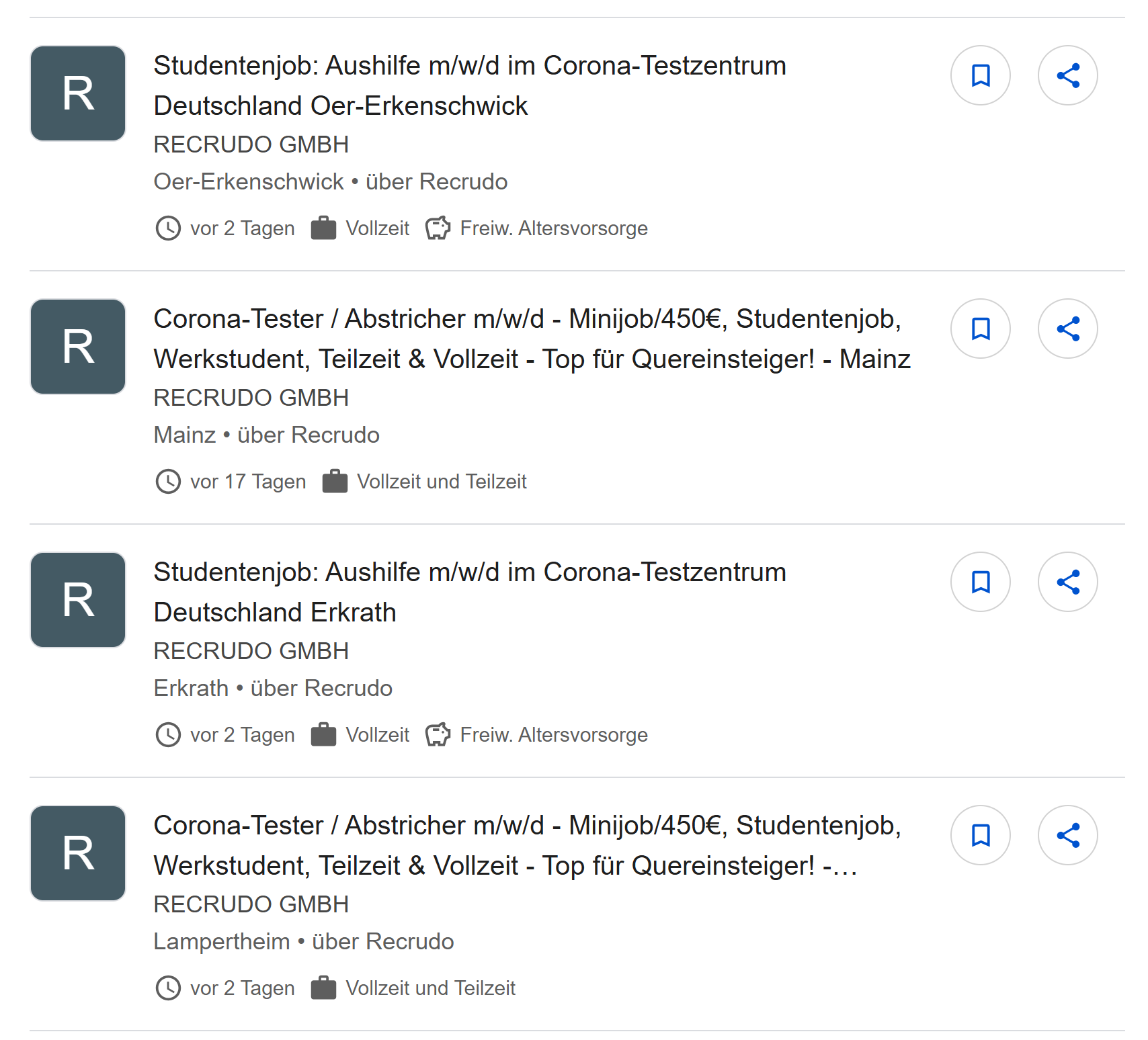Image resolution: width=1148 pixels, height=1040 pixels.
Task: Save the Lampertheim Corona-Tester job
Action: [981, 835]
